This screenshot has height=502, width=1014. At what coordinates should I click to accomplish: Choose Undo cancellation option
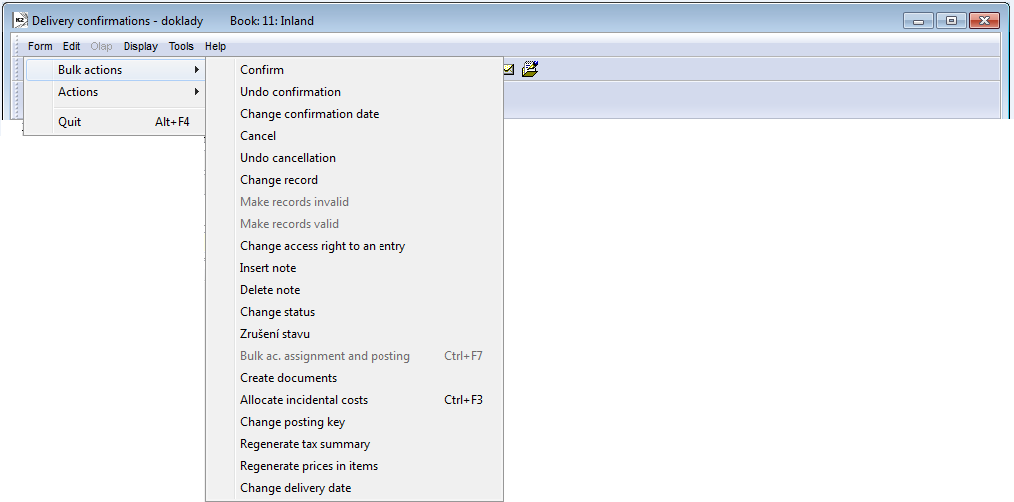click(x=288, y=158)
